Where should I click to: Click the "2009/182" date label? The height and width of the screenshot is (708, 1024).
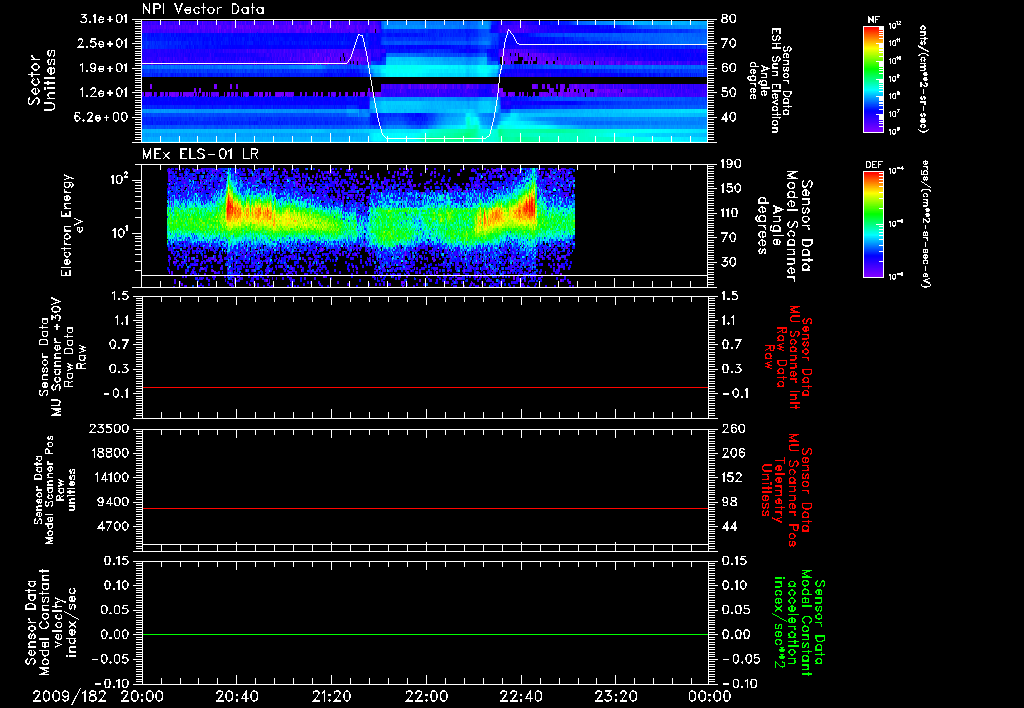(69, 696)
